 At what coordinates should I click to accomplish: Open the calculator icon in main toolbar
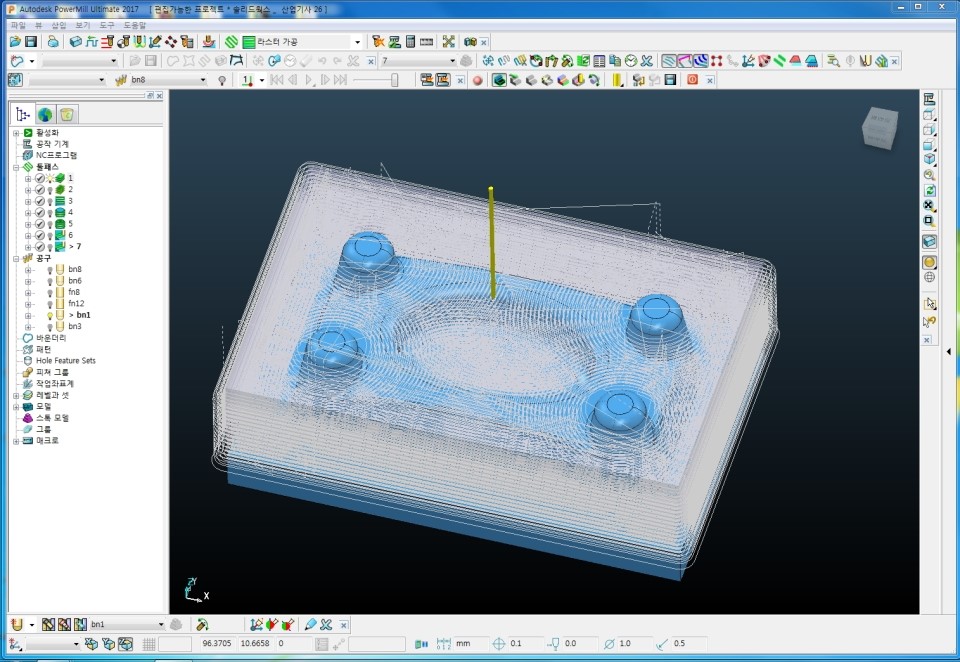pos(410,42)
